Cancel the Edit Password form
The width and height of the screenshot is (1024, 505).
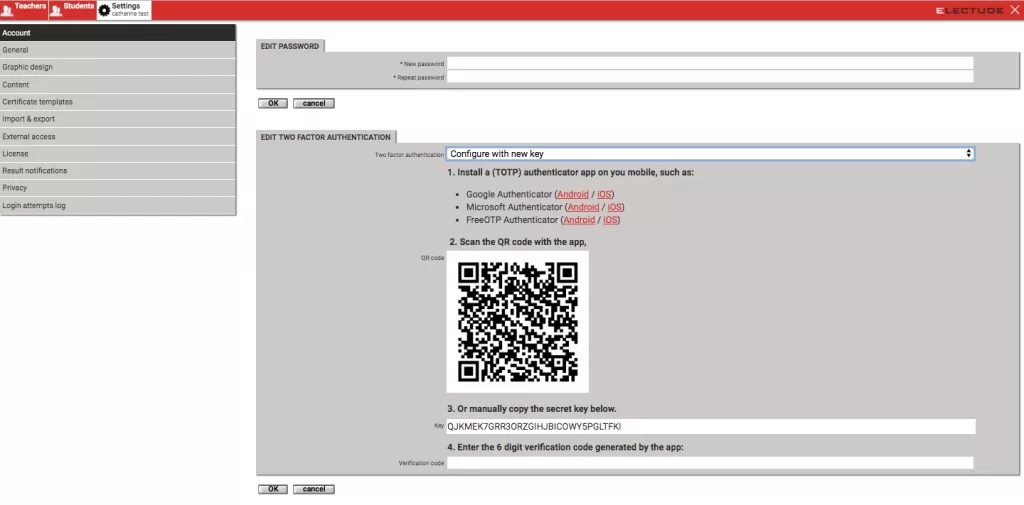[313, 103]
